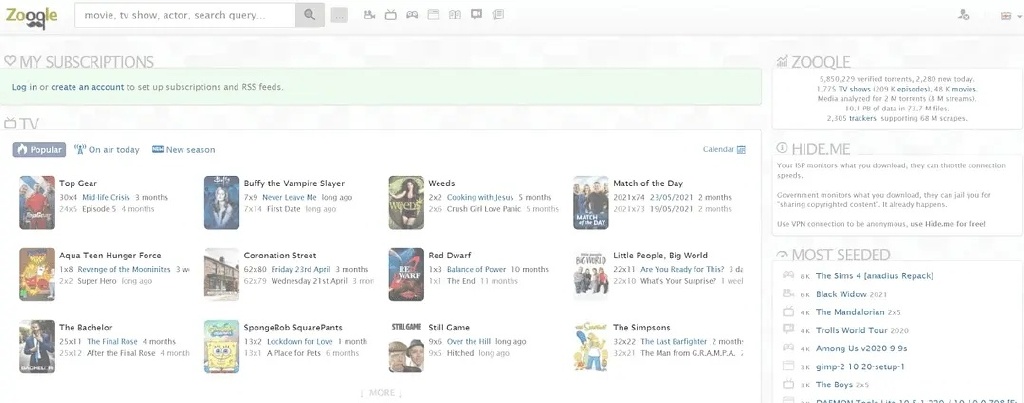This screenshot has width=1024, height=403.
Task: Open the TV category icon in top bar
Action: (x=390, y=15)
